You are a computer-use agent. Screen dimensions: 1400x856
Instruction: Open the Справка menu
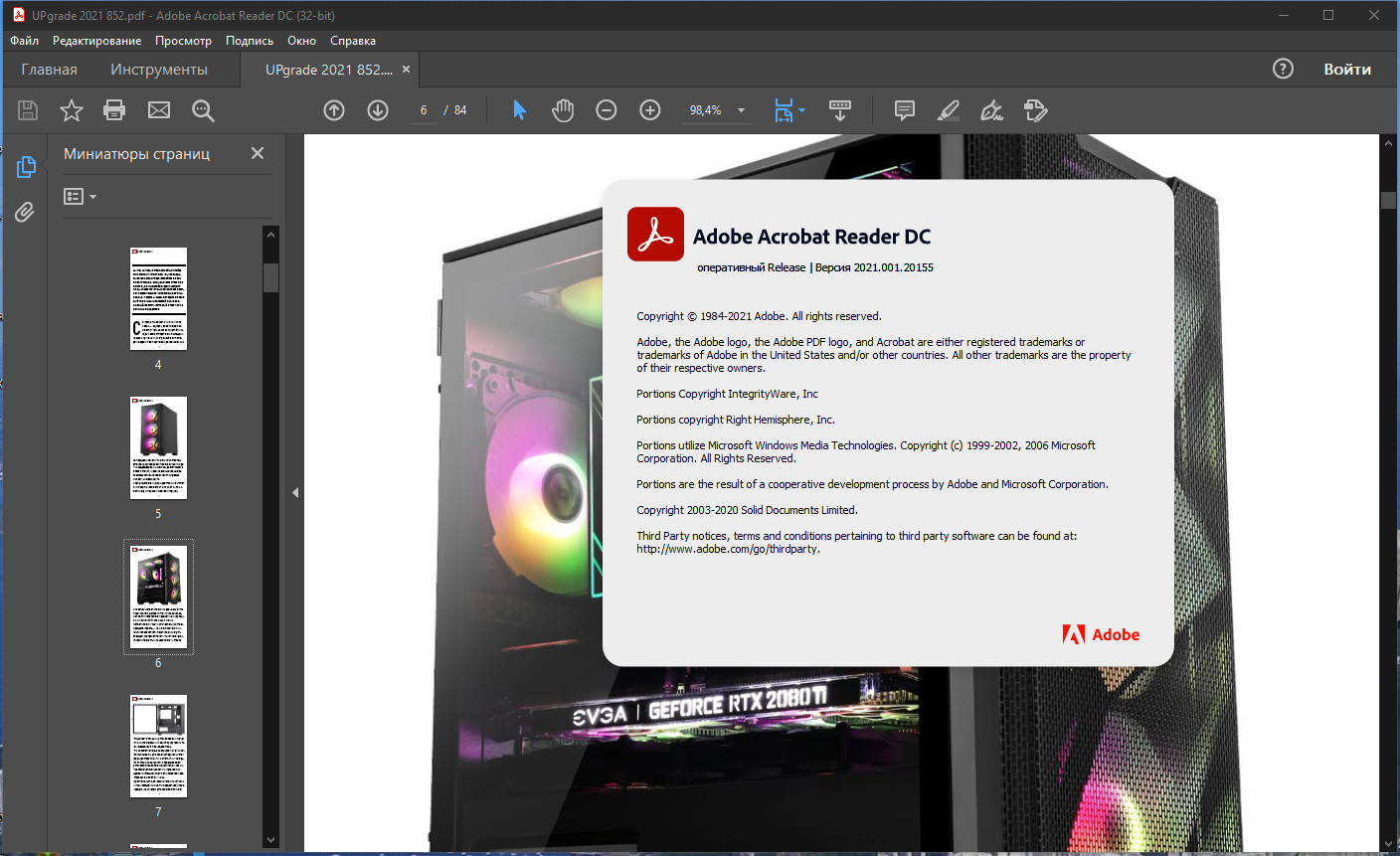click(353, 41)
